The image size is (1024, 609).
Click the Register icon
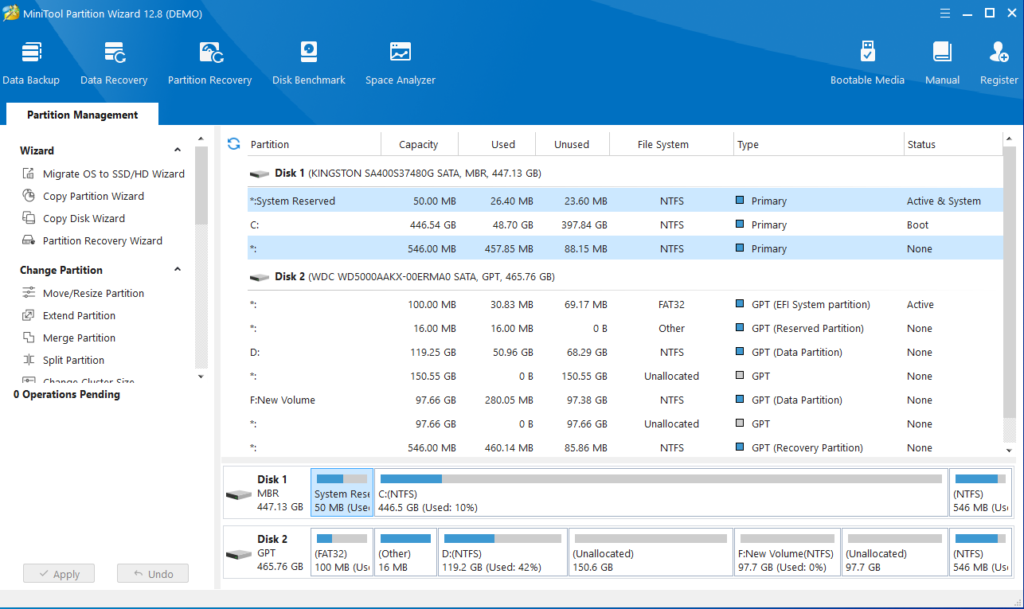[999, 52]
